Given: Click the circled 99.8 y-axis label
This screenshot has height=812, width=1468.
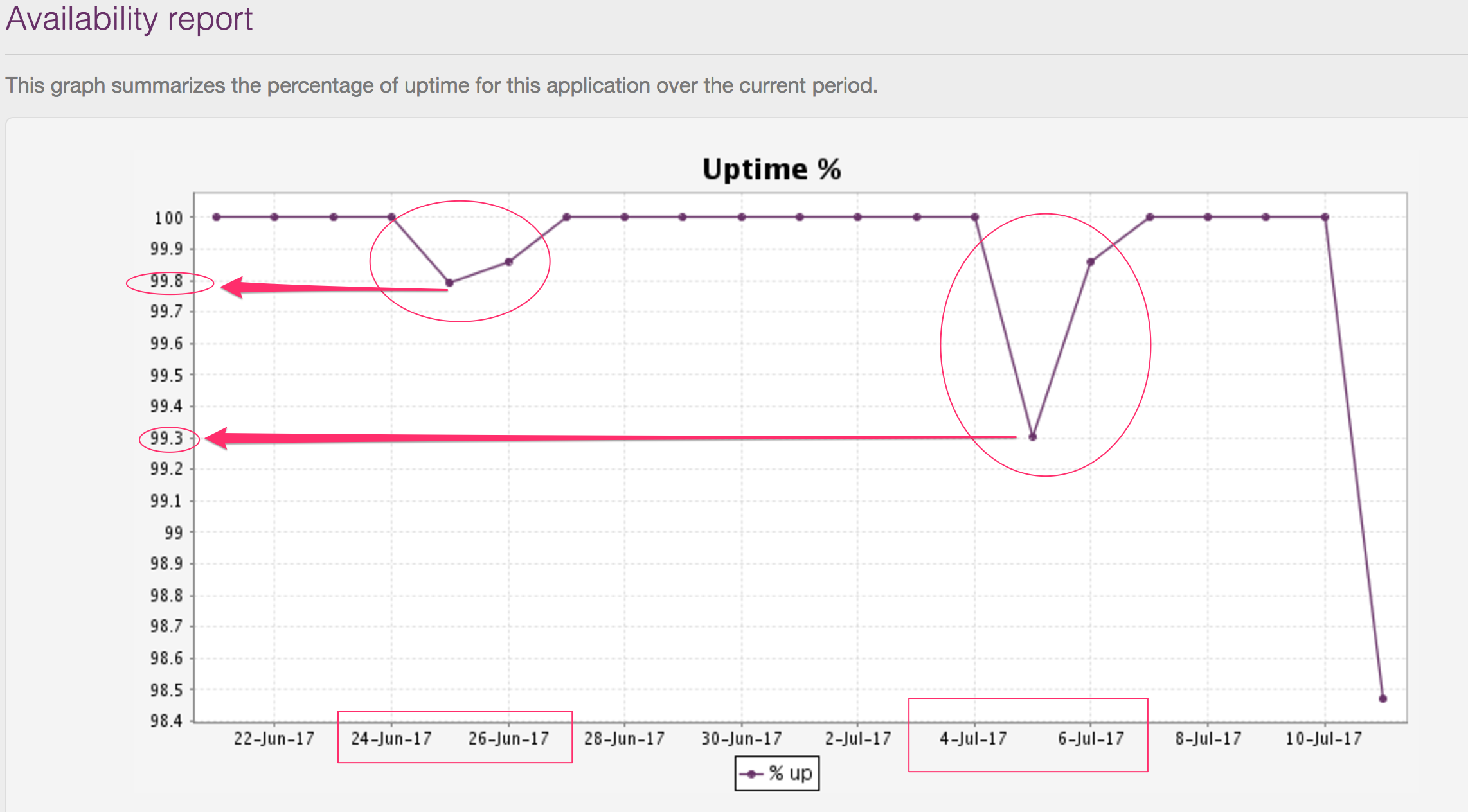Looking at the screenshot, I should pyautogui.click(x=167, y=281).
